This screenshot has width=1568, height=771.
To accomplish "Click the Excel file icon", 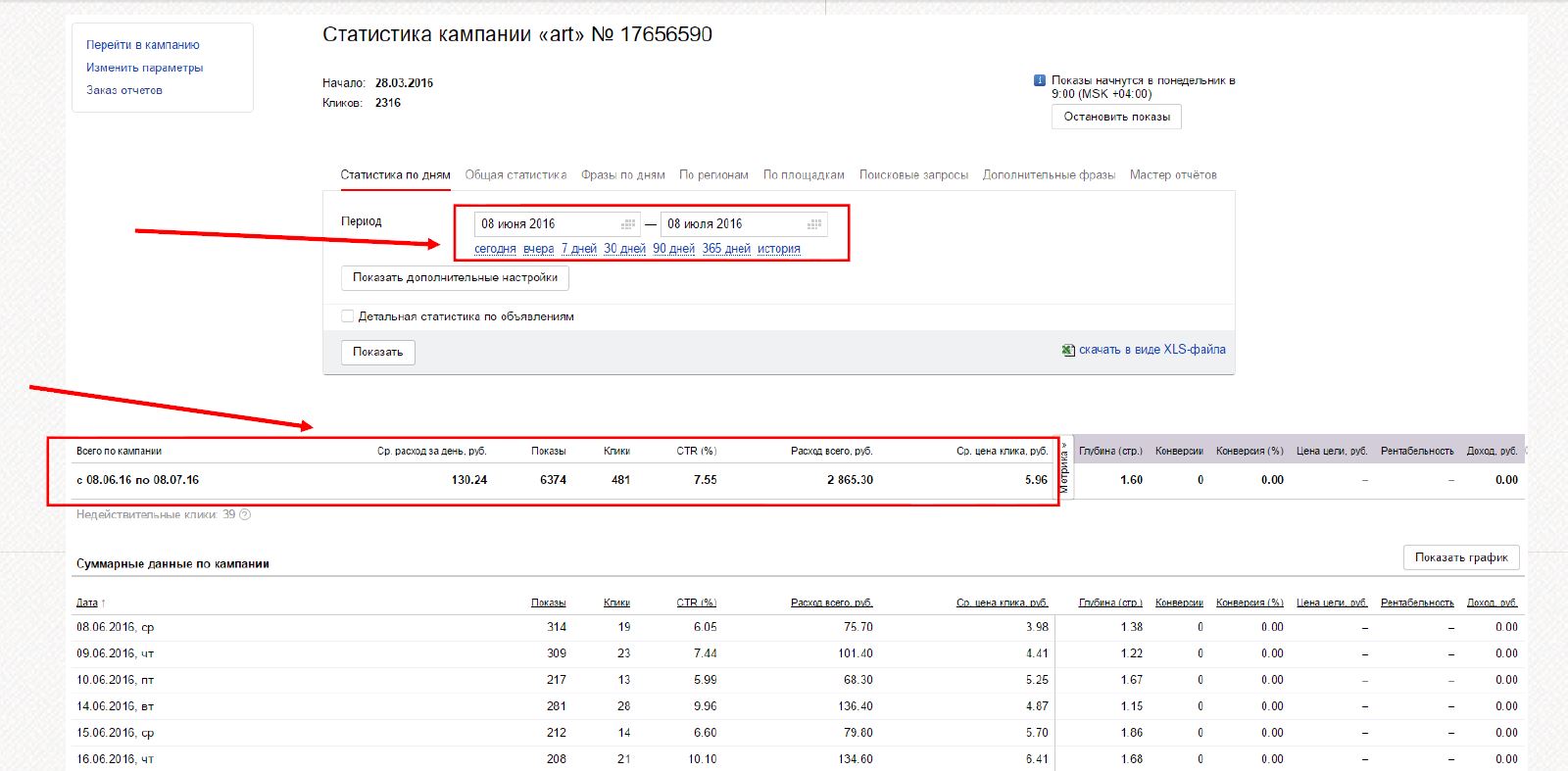I will pos(1068,350).
